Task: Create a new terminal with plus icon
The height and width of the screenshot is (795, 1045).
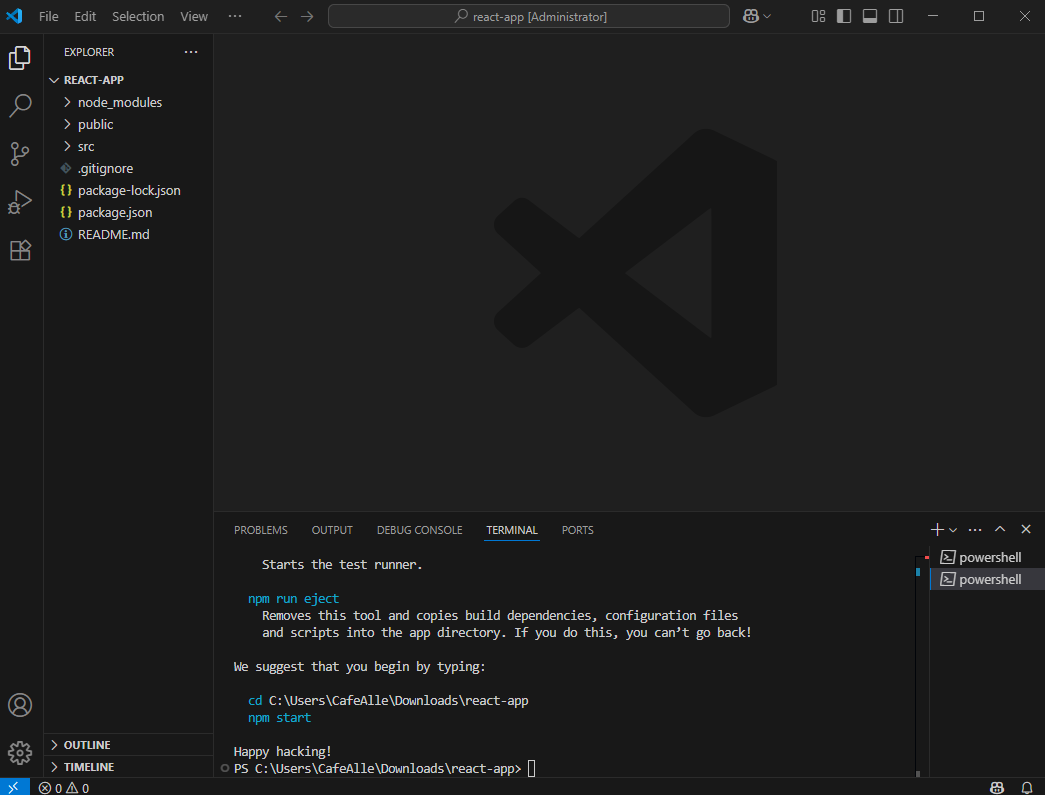Action: click(x=937, y=529)
